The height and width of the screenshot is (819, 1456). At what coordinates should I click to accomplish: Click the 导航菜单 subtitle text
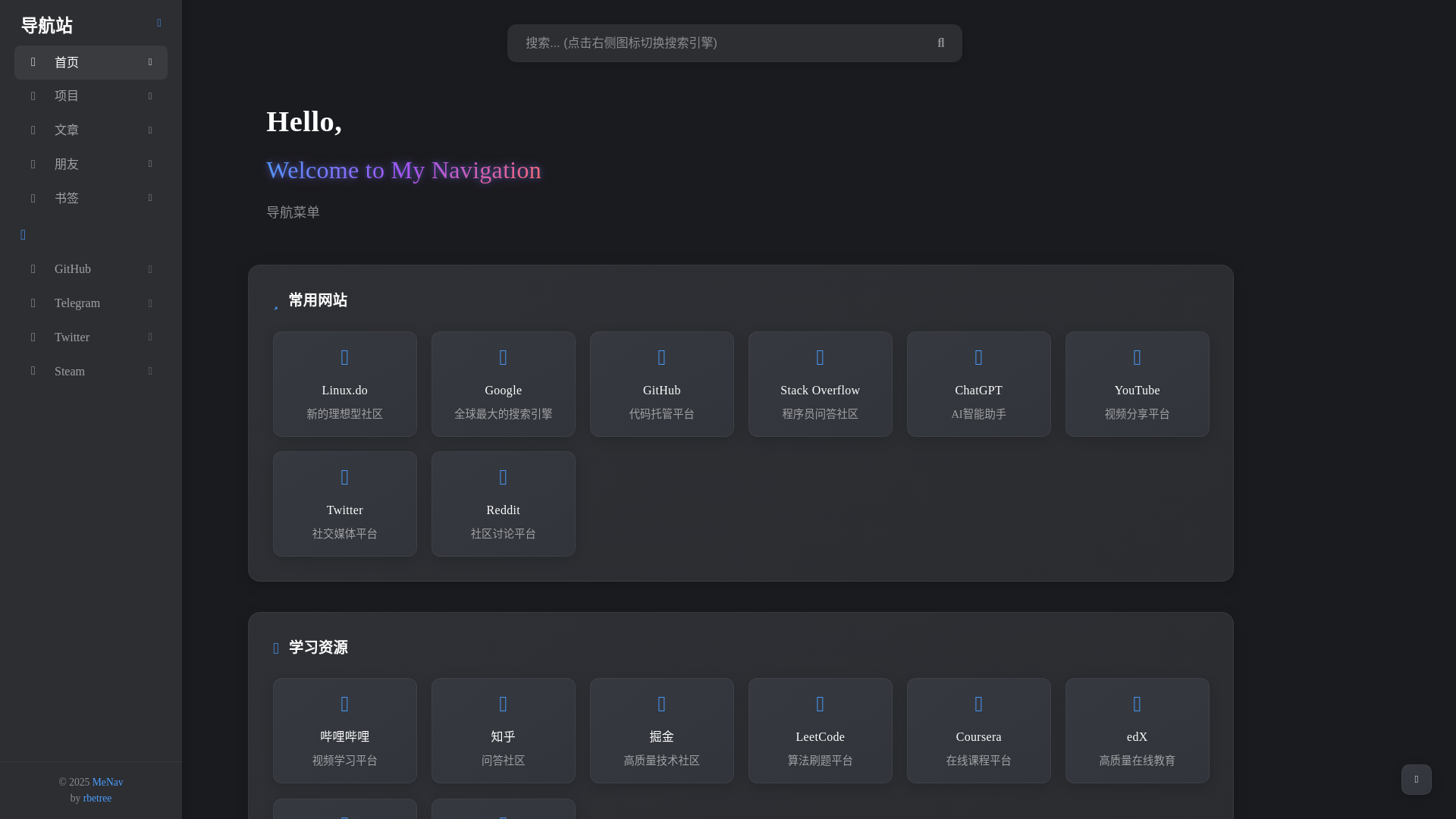(x=293, y=212)
